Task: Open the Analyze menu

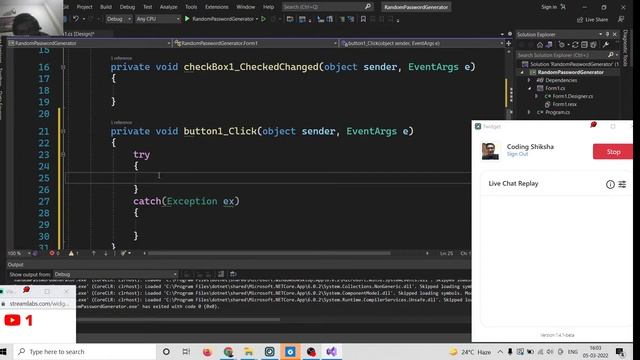Action: (x=168, y=7)
